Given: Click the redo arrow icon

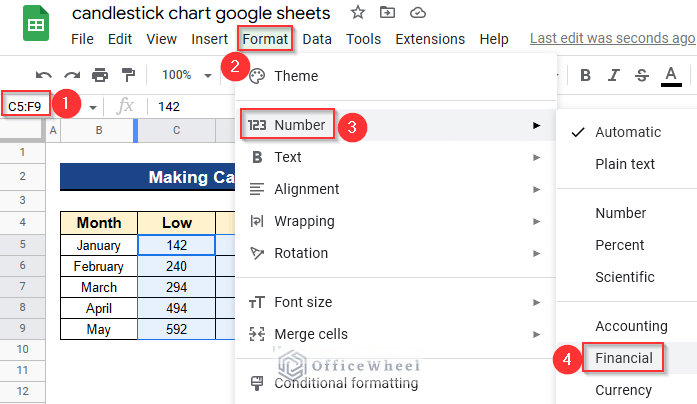Looking at the screenshot, I should pyautogui.click(x=71, y=75).
